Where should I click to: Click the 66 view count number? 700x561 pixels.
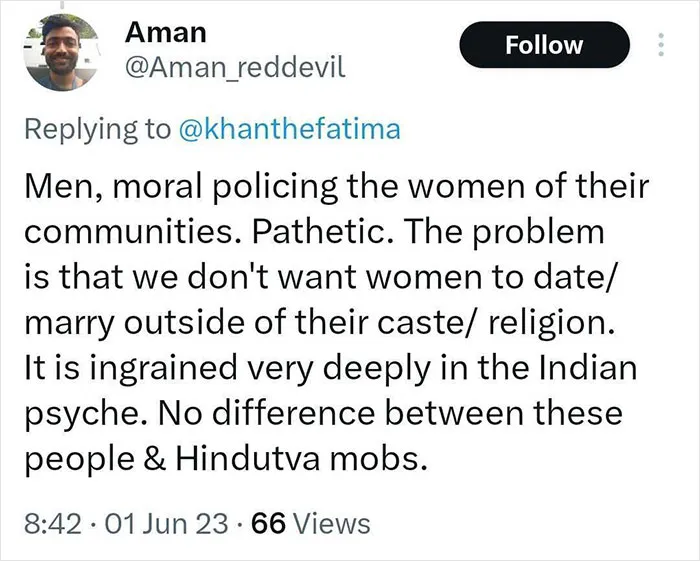(x=268, y=524)
